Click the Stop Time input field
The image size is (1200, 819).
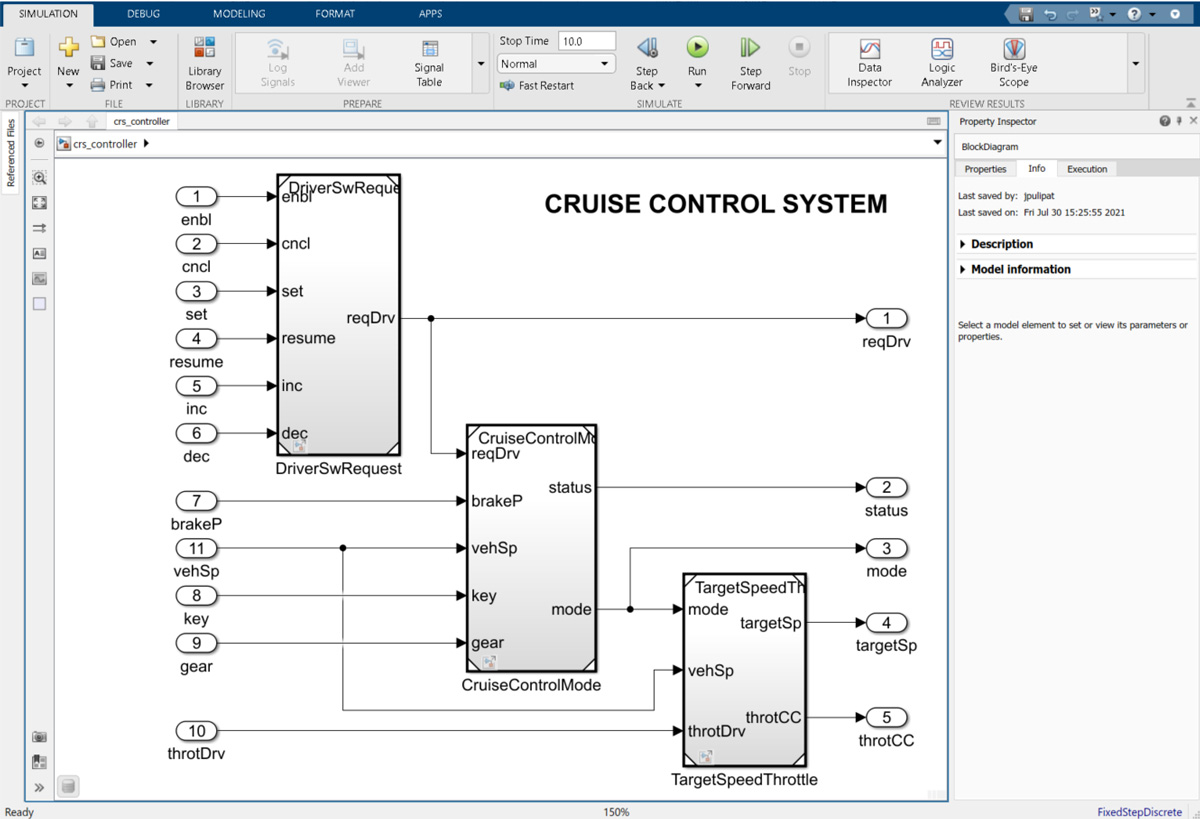pos(586,40)
